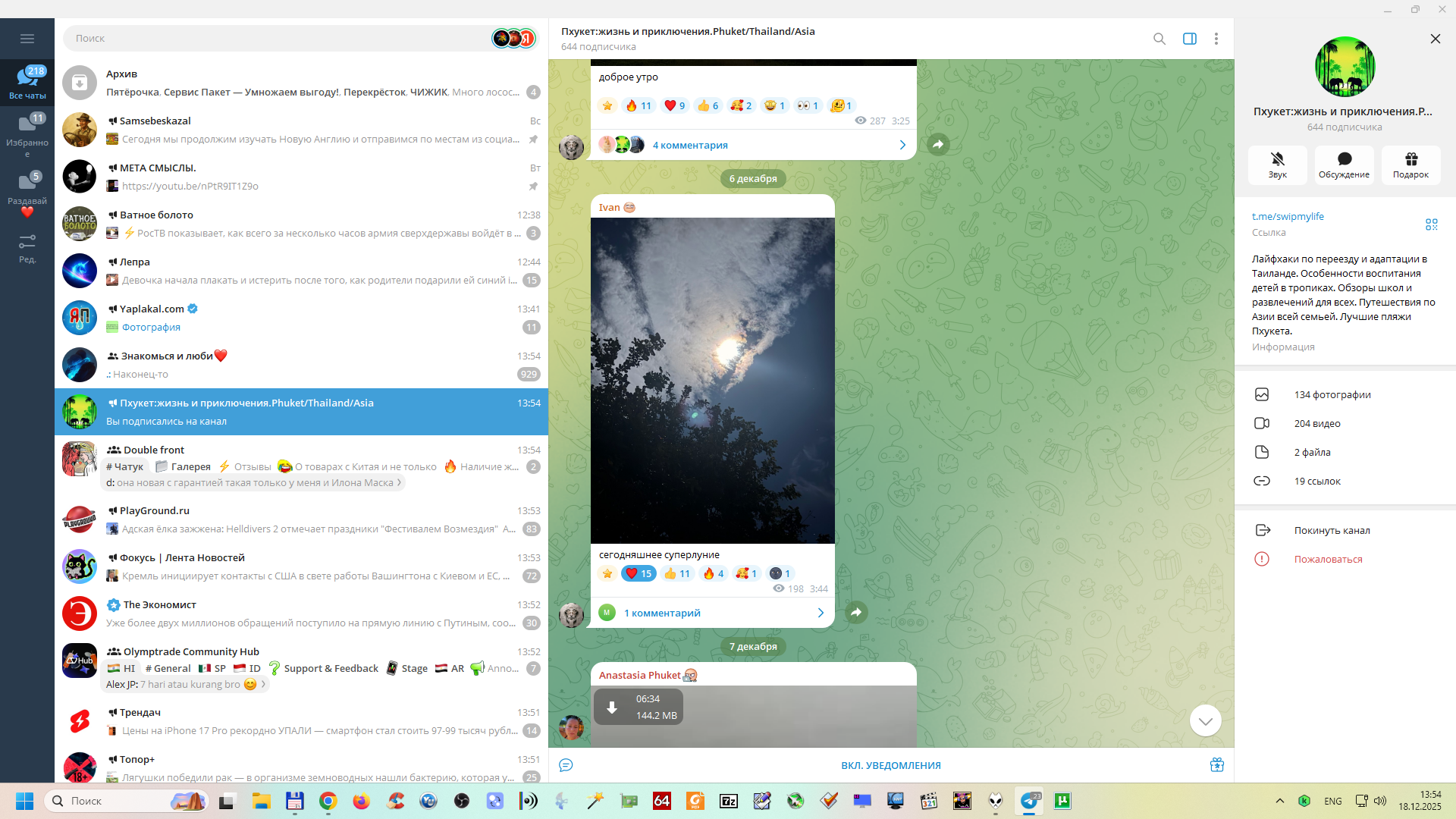Viewport: 1456px width, 819px height.
Task: Open the t.me/swipmylife link
Action: pyautogui.click(x=1287, y=216)
